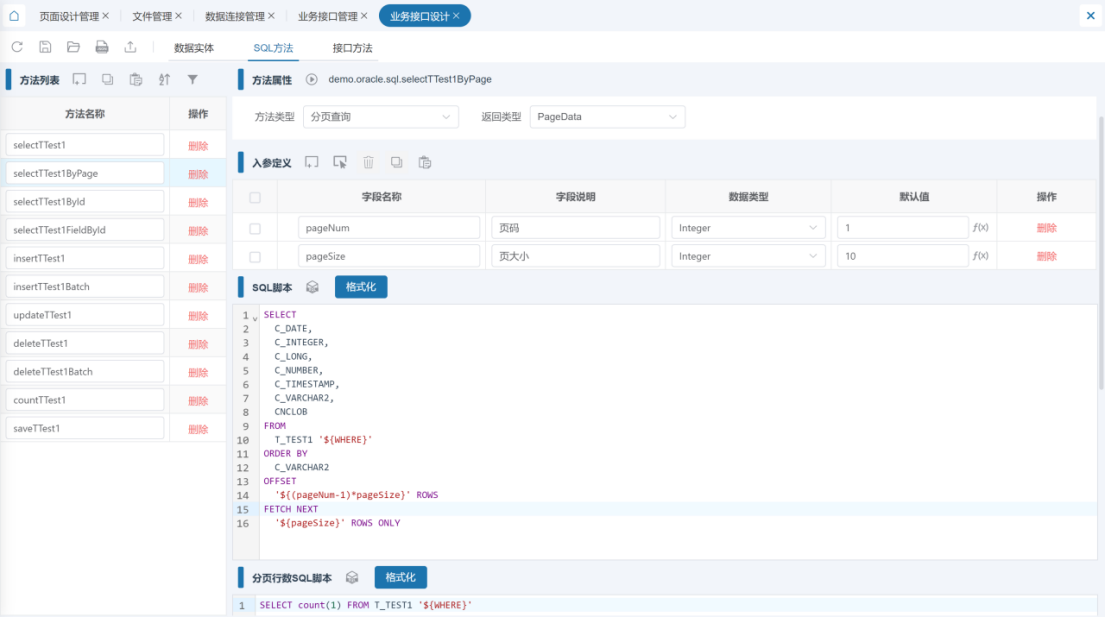This screenshot has width=1105, height=617.
Task: Open 方法类型 dropdown
Action: [x=381, y=117]
